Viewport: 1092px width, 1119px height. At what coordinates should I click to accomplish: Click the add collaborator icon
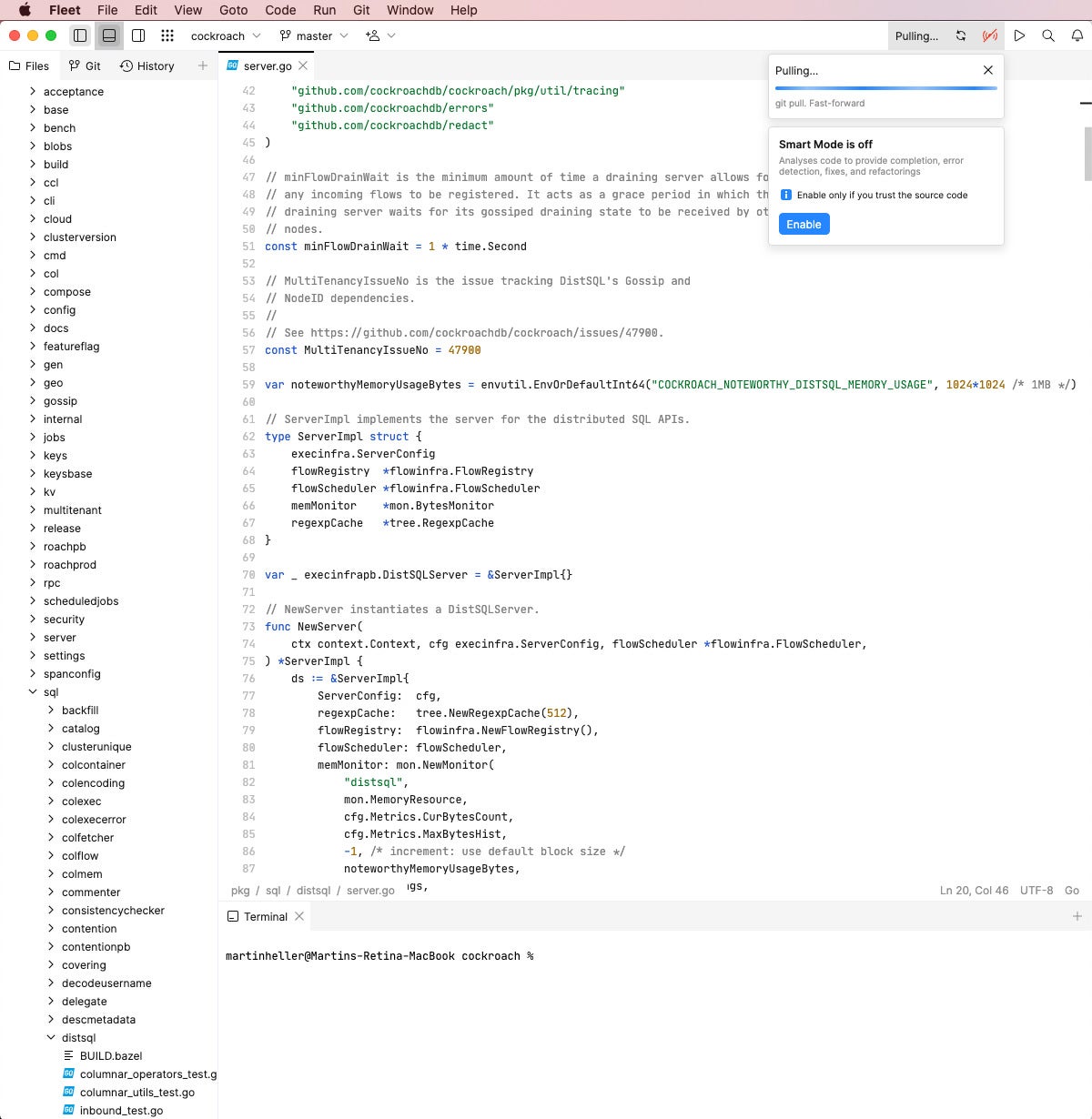coord(372,35)
